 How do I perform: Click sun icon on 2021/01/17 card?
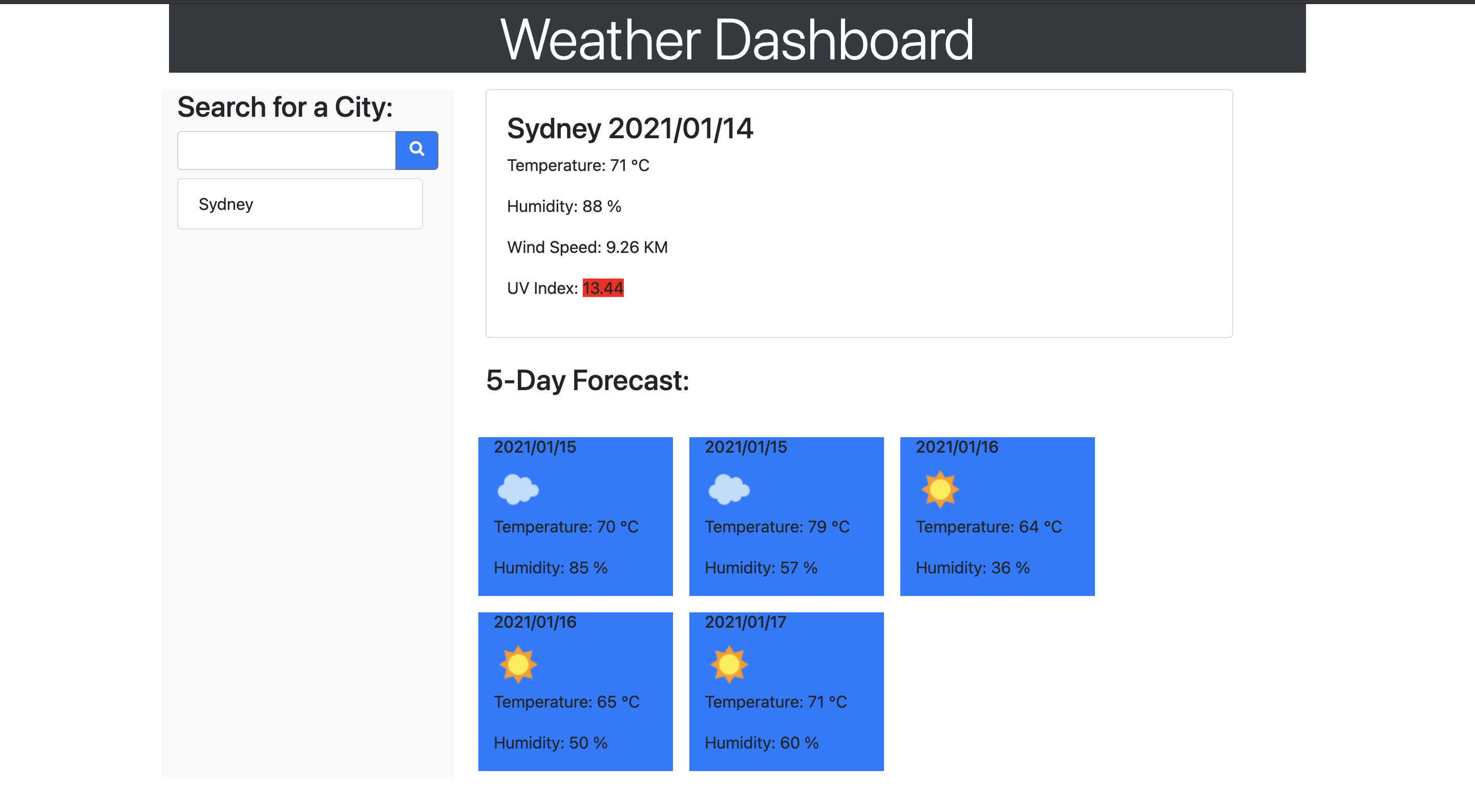click(x=728, y=665)
